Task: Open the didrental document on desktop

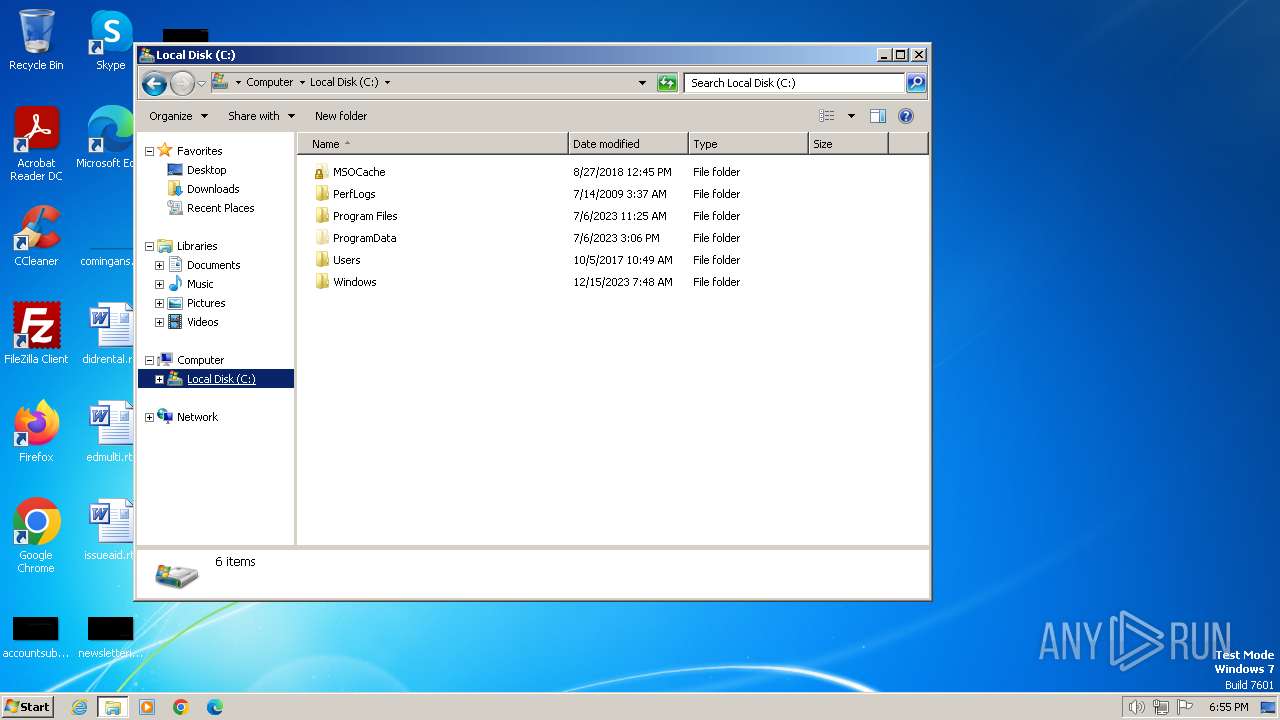Action: (x=110, y=334)
